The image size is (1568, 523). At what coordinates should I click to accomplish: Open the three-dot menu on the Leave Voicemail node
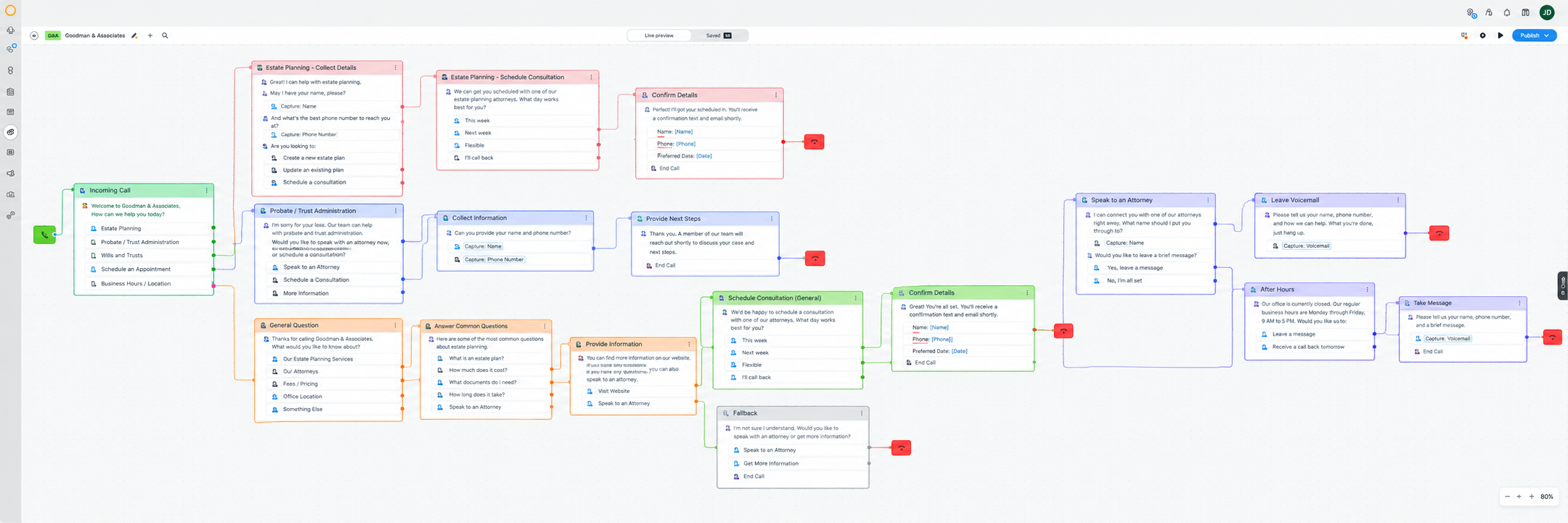(x=1398, y=200)
